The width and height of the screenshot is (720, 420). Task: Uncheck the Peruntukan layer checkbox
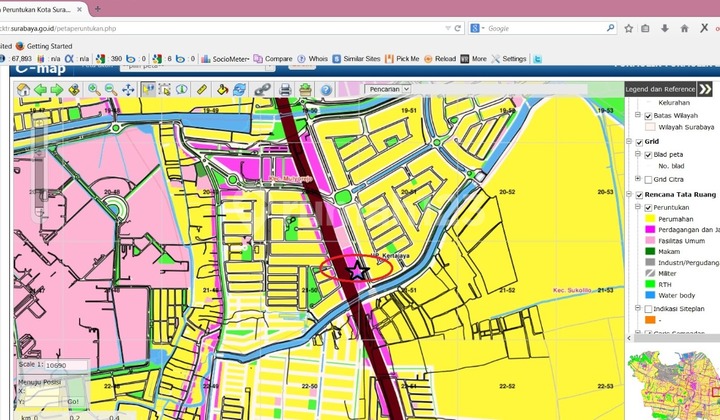pos(649,207)
